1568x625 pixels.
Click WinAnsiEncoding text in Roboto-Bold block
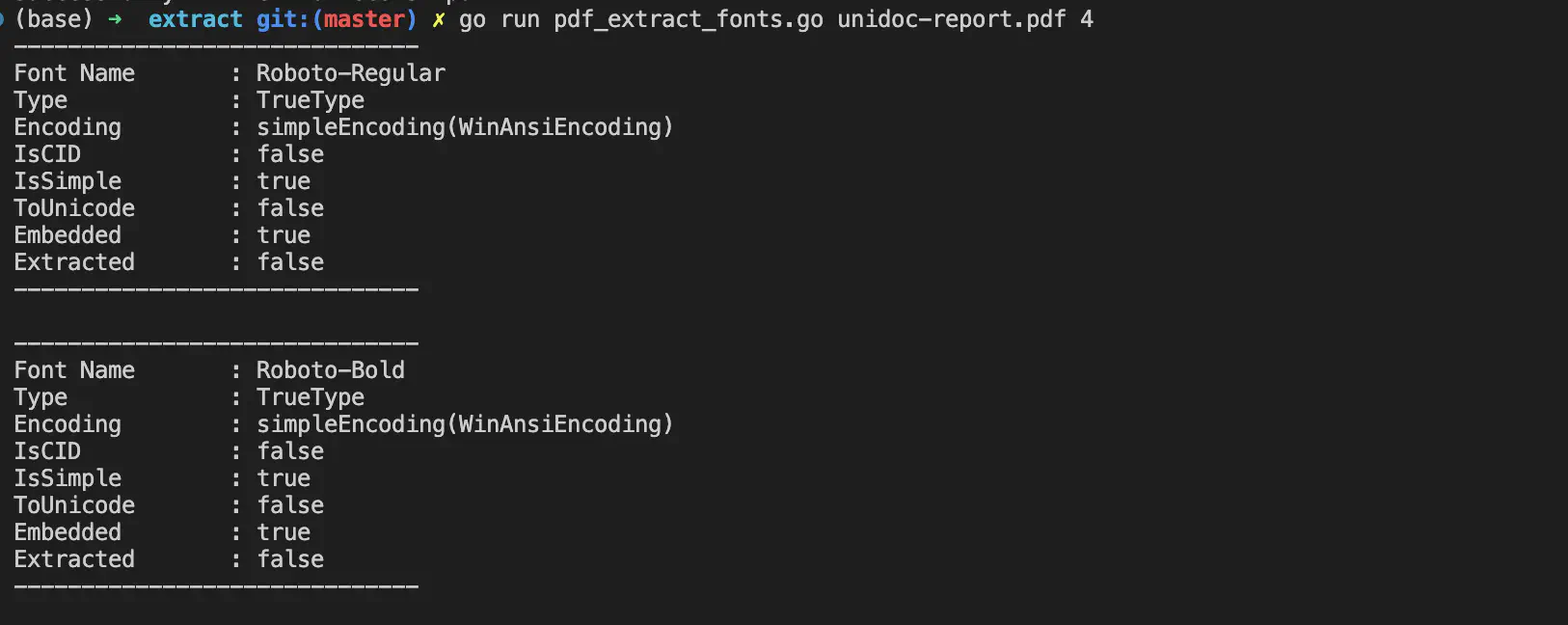pyautogui.click(x=560, y=424)
